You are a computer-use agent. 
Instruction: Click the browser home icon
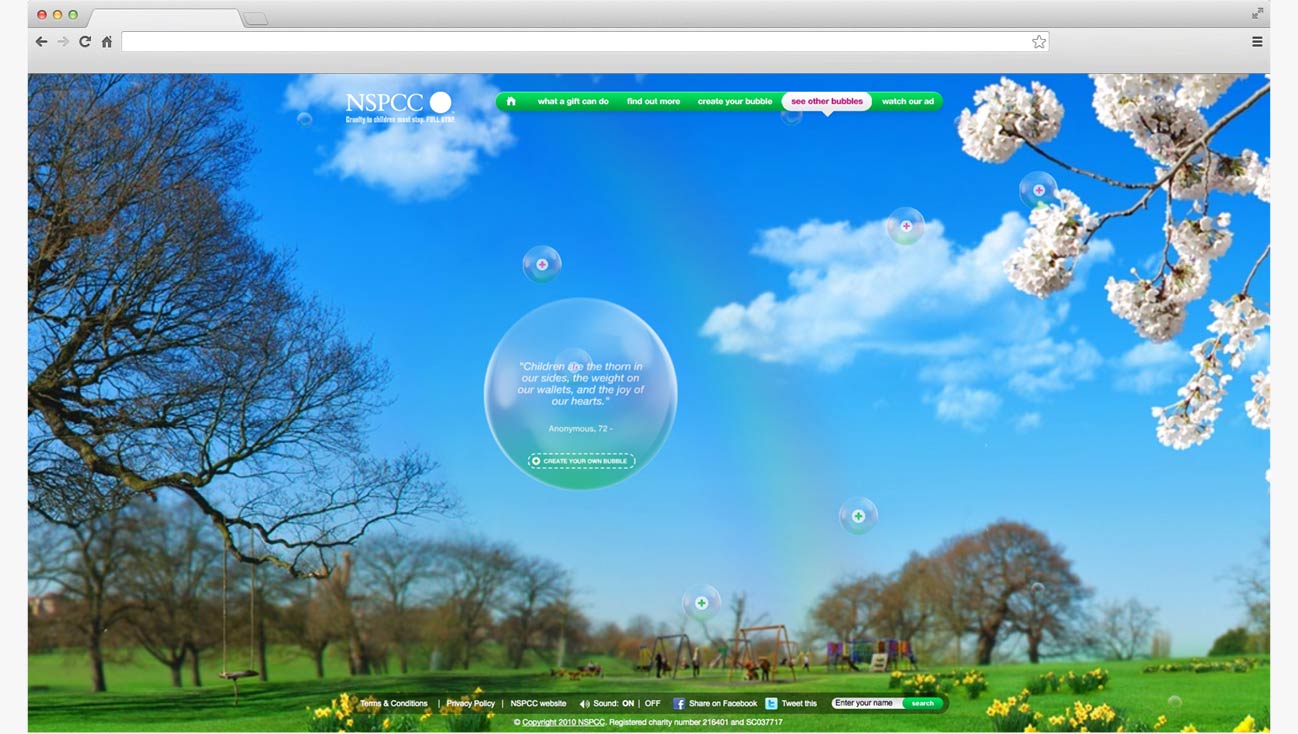click(x=107, y=42)
